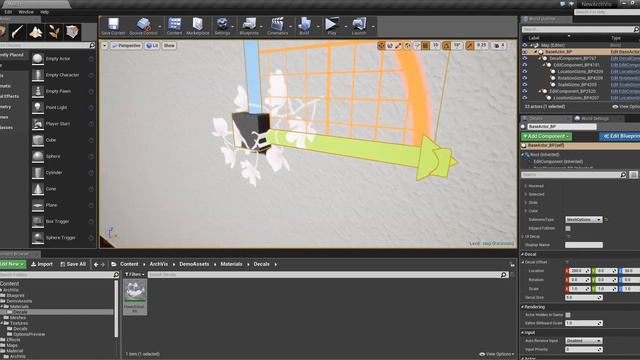Open the Blueprints toolbar icon

(249, 26)
